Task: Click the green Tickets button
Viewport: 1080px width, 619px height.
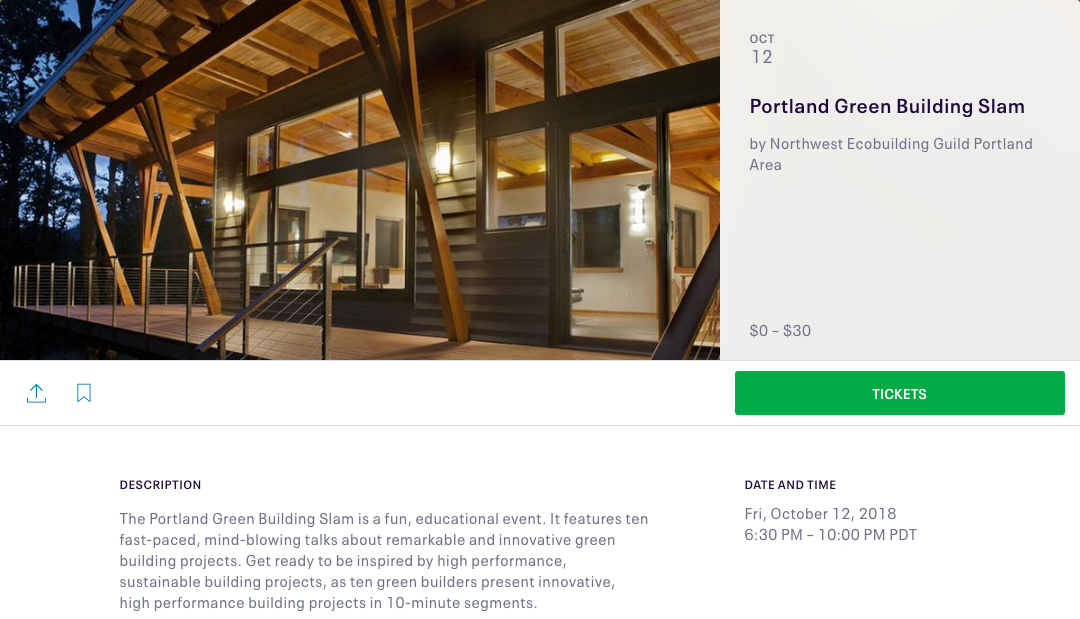Action: coord(899,393)
